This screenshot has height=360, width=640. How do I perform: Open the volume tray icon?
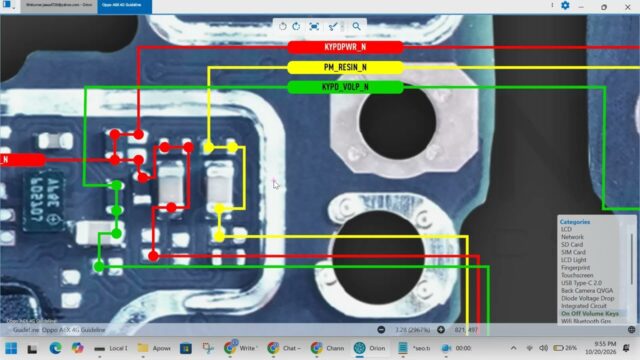(543, 348)
